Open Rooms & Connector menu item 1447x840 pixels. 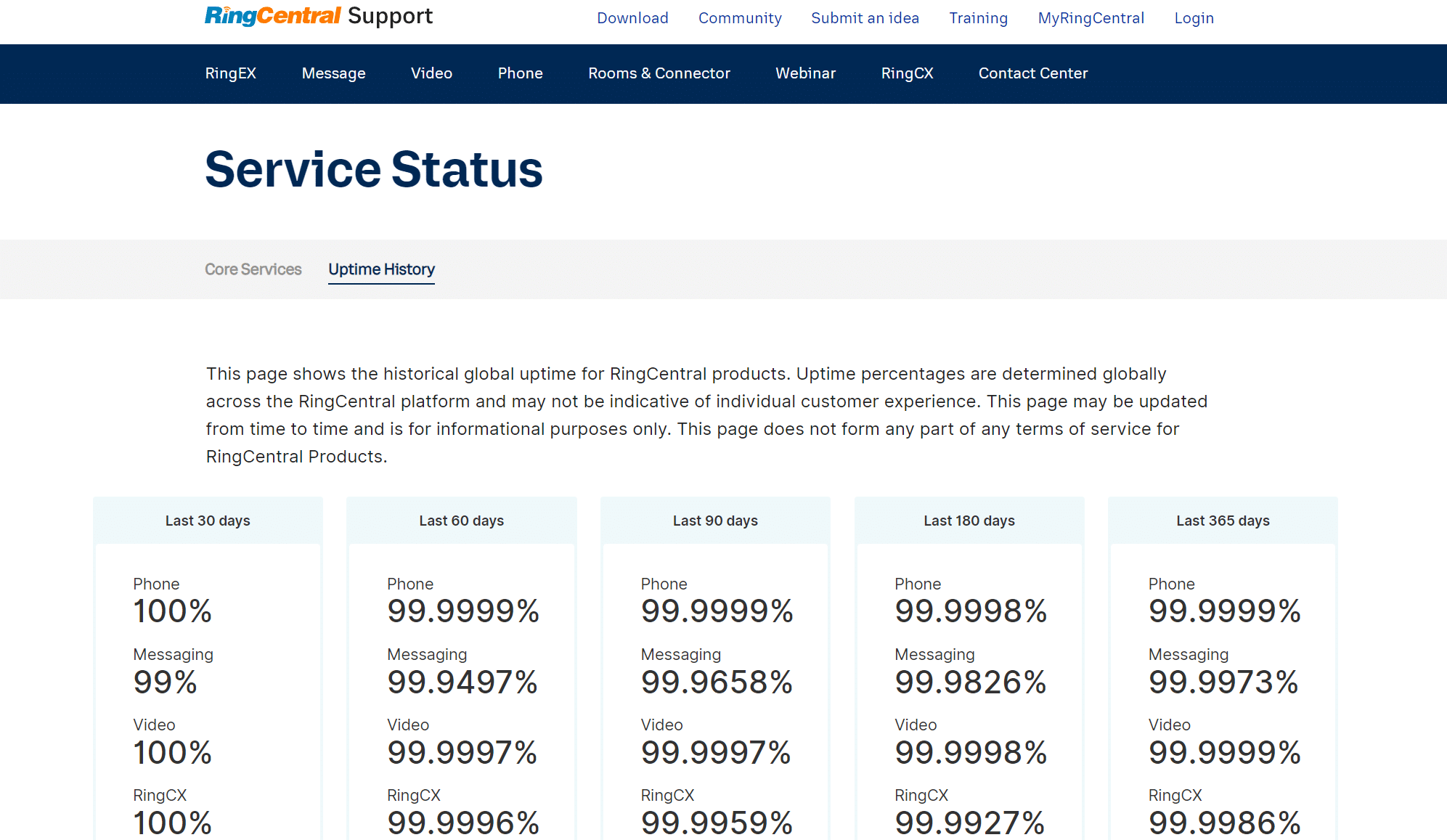pos(659,73)
